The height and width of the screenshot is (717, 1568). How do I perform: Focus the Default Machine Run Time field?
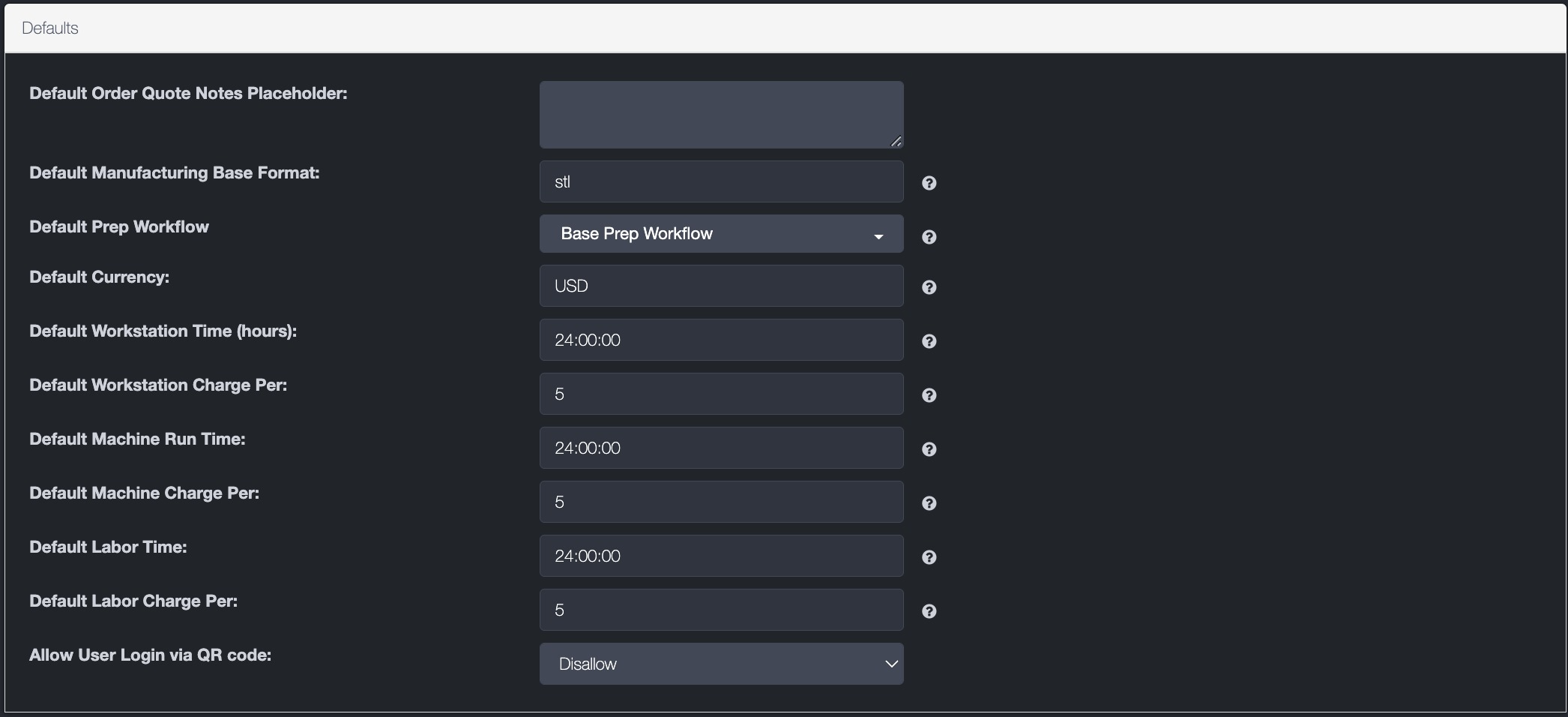pyautogui.click(x=720, y=448)
